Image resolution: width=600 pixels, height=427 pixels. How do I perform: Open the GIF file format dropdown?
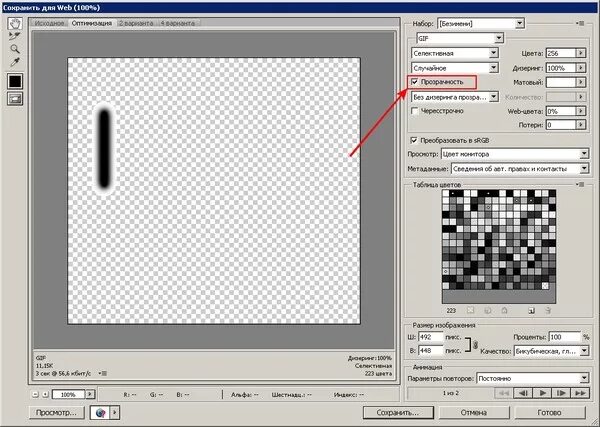[460, 38]
